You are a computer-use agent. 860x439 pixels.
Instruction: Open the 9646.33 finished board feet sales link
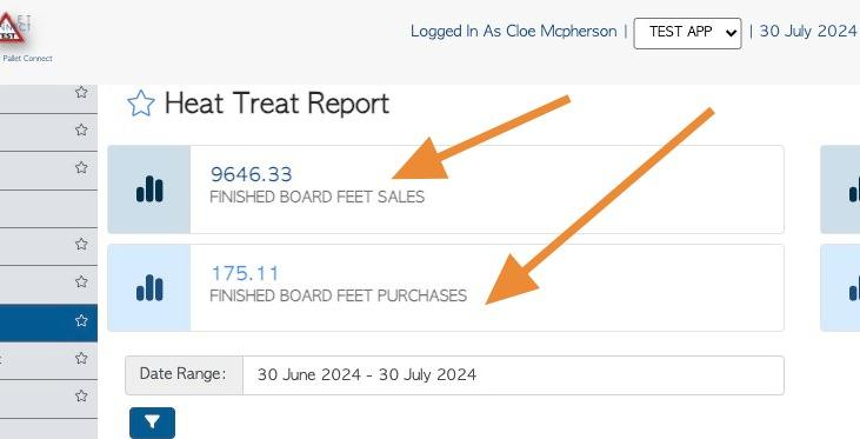click(x=251, y=175)
